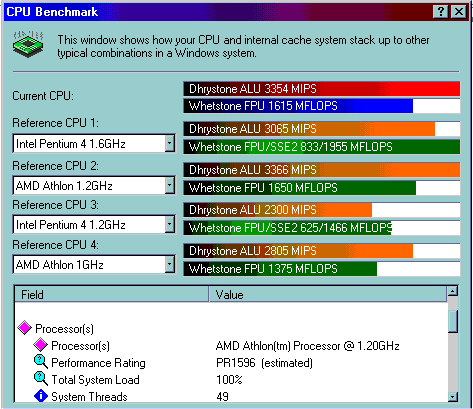This screenshot has width=473, height=409.
Task: Open the Reference CPU 1 dropdown arrow
Action: (170, 143)
